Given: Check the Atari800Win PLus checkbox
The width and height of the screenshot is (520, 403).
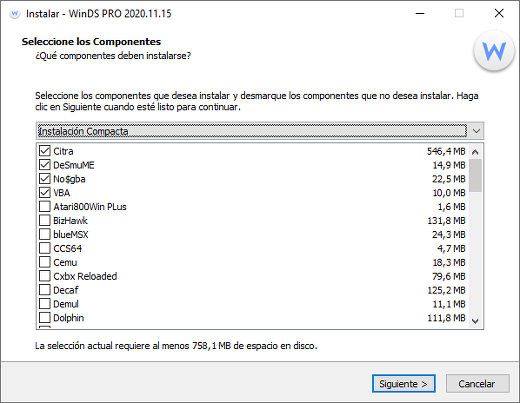Looking at the screenshot, I should (x=45, y=207).
